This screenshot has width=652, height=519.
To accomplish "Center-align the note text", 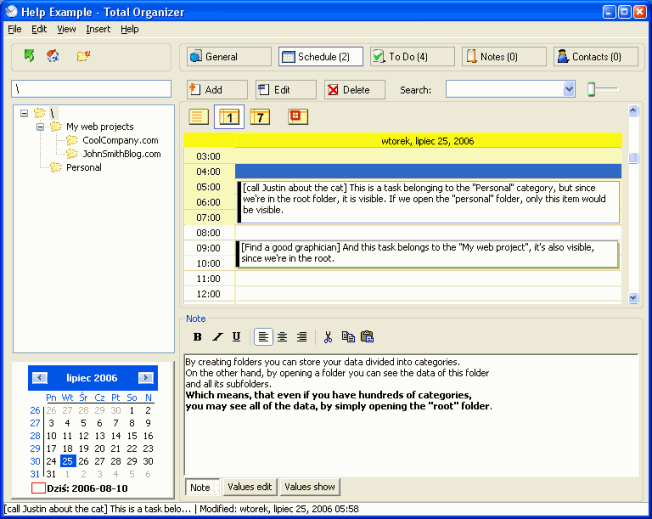I will (x=282, y=337).
